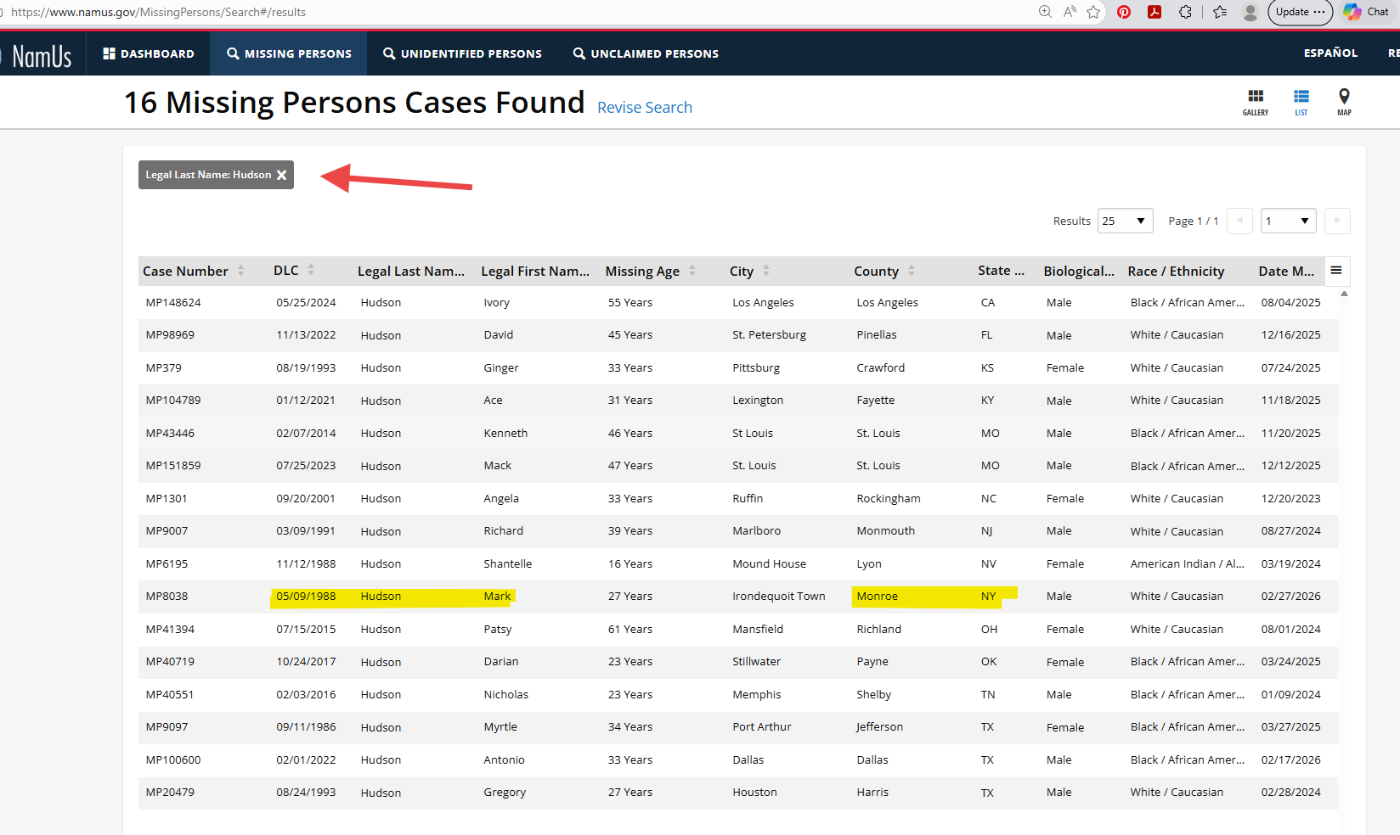
Task: Open the Missing Persons tab
Action: coord(288,54)
